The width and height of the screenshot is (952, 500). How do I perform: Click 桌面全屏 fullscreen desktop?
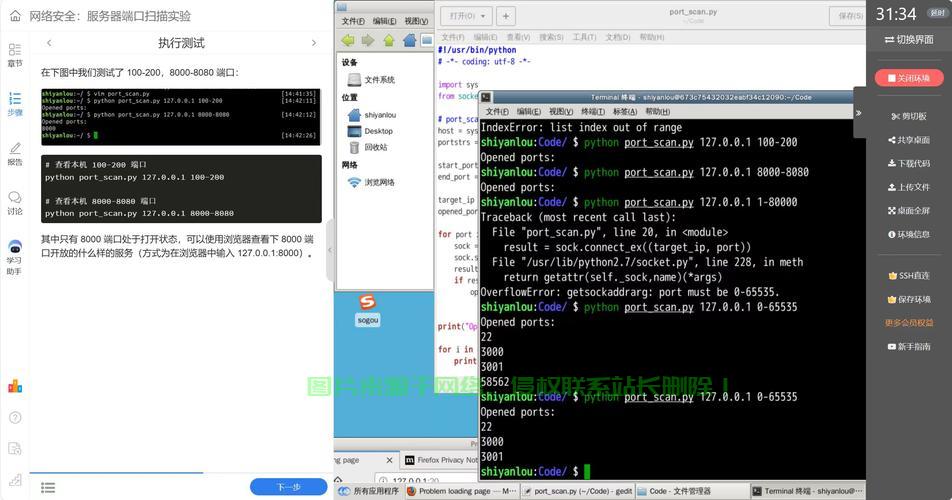[909, 211]
